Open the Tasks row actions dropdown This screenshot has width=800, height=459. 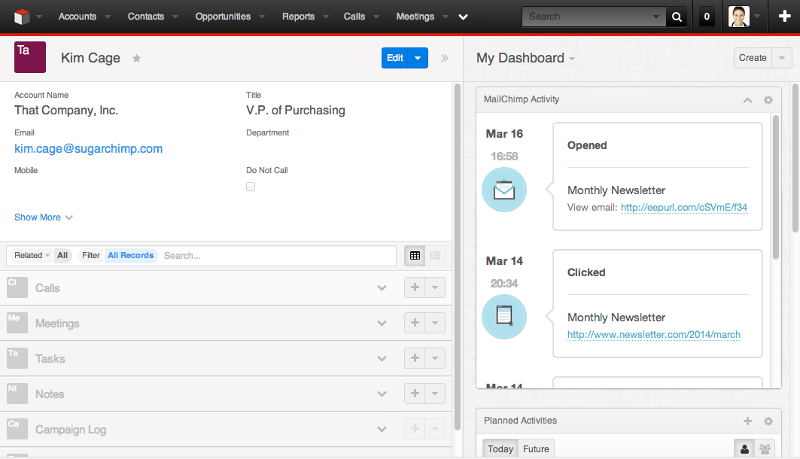click(435, 358)
